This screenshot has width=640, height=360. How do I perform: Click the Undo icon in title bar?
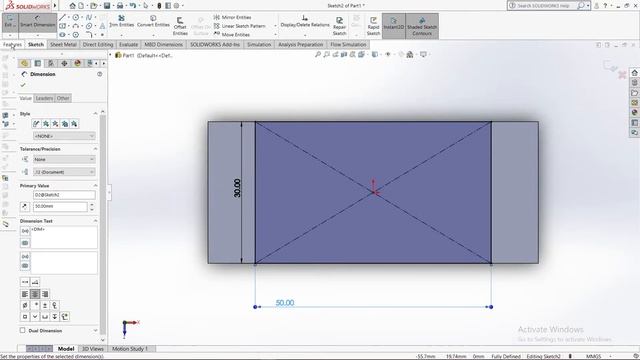[133, 6]
